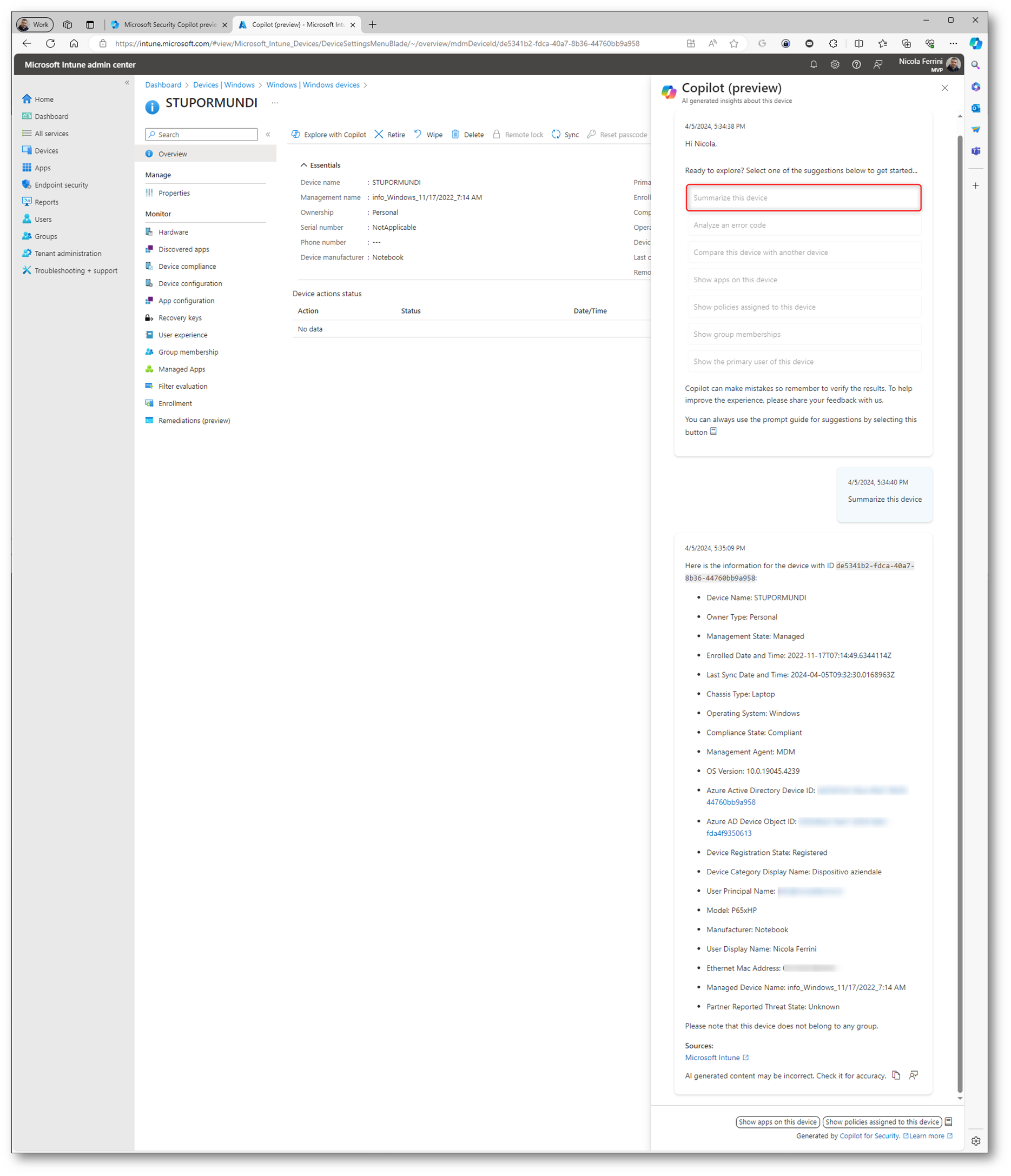Send feedback on the Copilot response

pyautogui.click(x=913, y=1075)
